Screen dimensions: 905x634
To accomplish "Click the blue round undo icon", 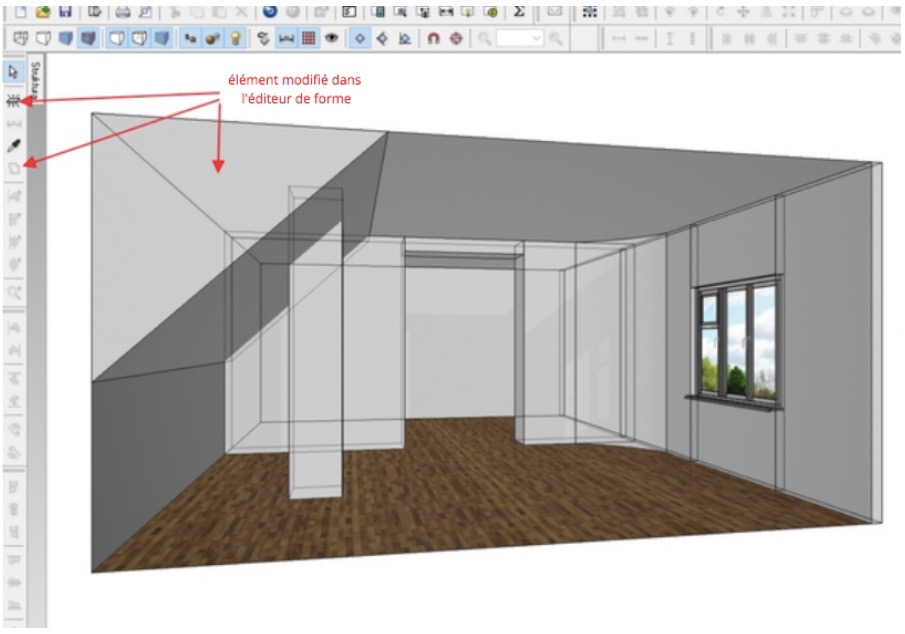I will tap(270, 11).
